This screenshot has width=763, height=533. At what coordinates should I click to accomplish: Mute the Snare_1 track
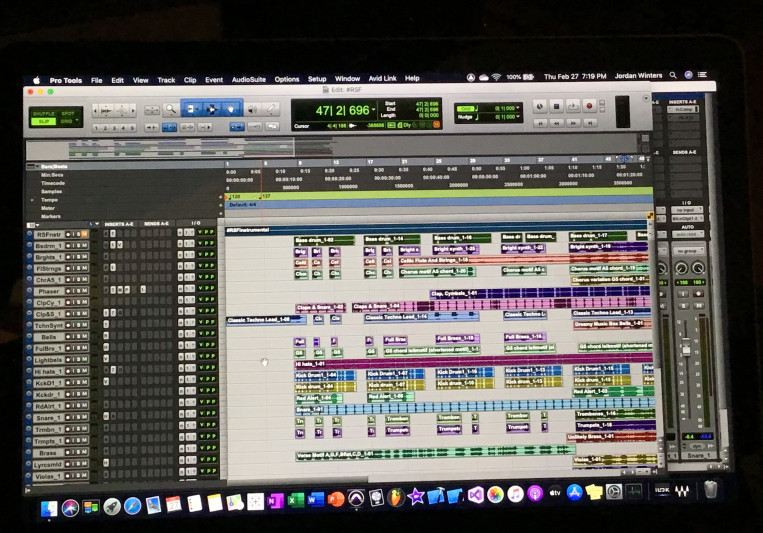coord(84,418)
